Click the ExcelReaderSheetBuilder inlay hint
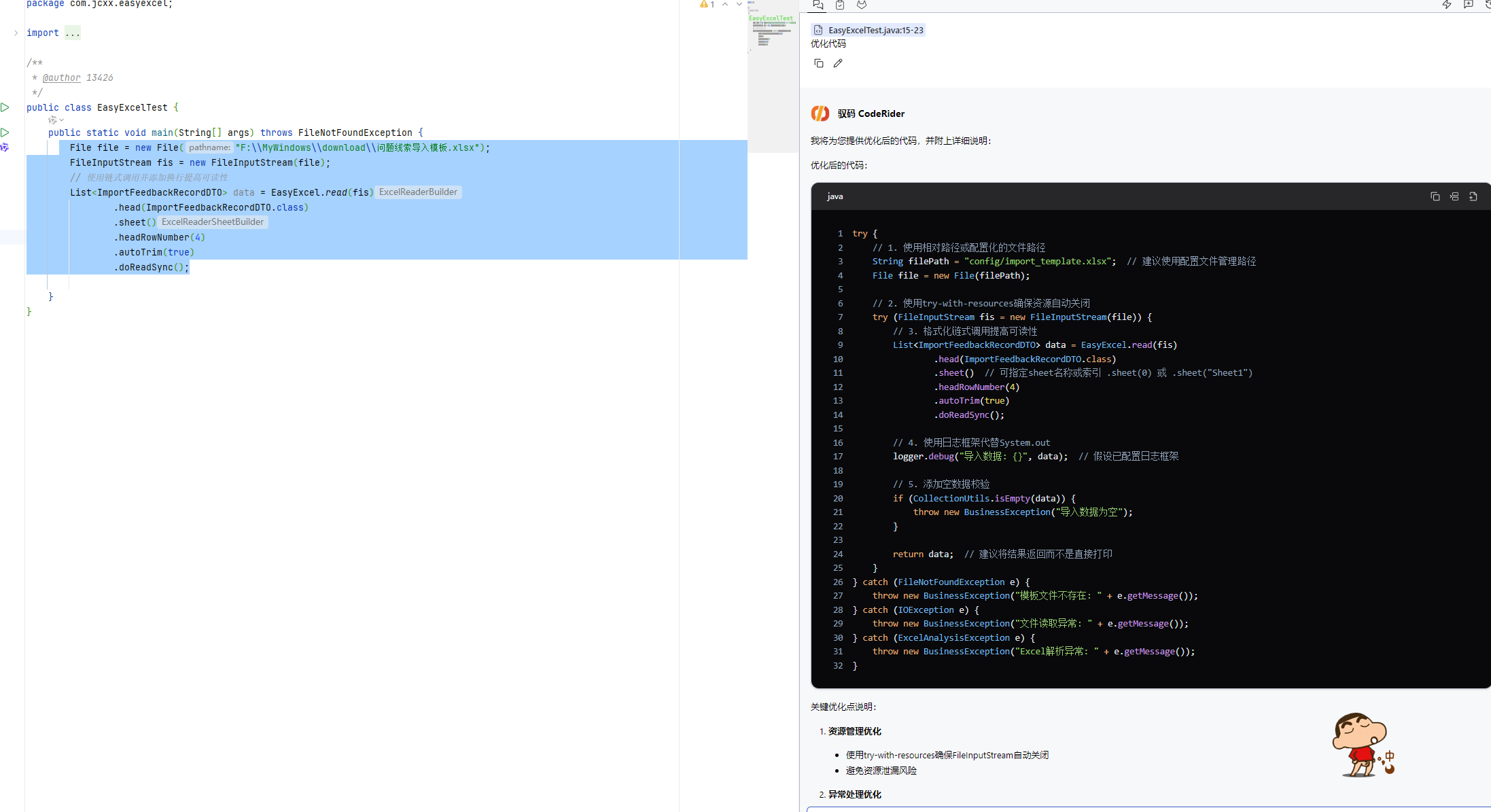Image resolution: width=1491 pixels, height=812 pixels. (x=213, y=222)
